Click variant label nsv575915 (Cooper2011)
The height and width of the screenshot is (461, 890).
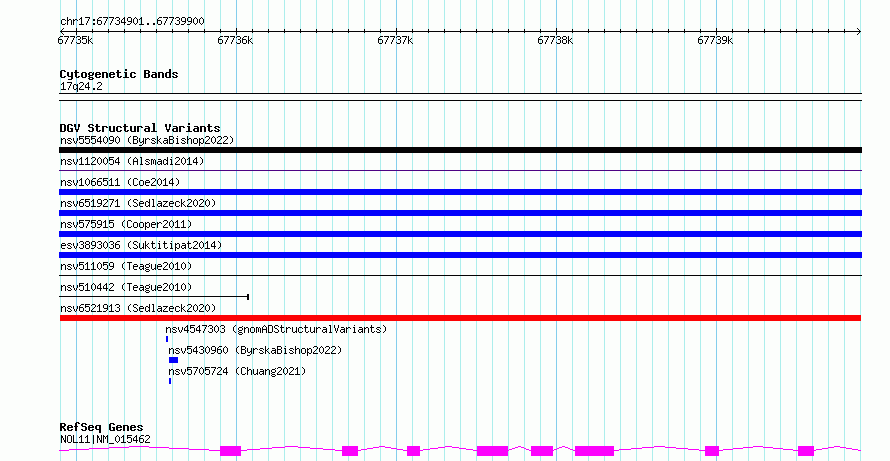[x=126, y=224]
